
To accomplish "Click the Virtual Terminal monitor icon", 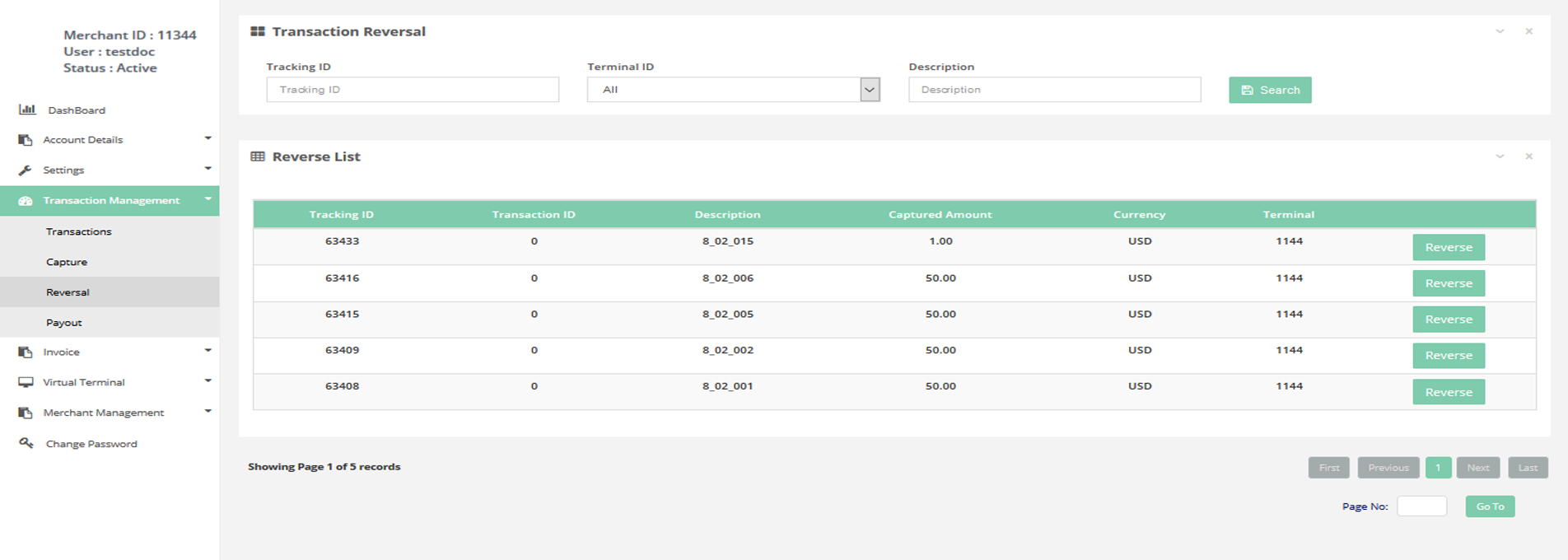I will click(26, 382).
